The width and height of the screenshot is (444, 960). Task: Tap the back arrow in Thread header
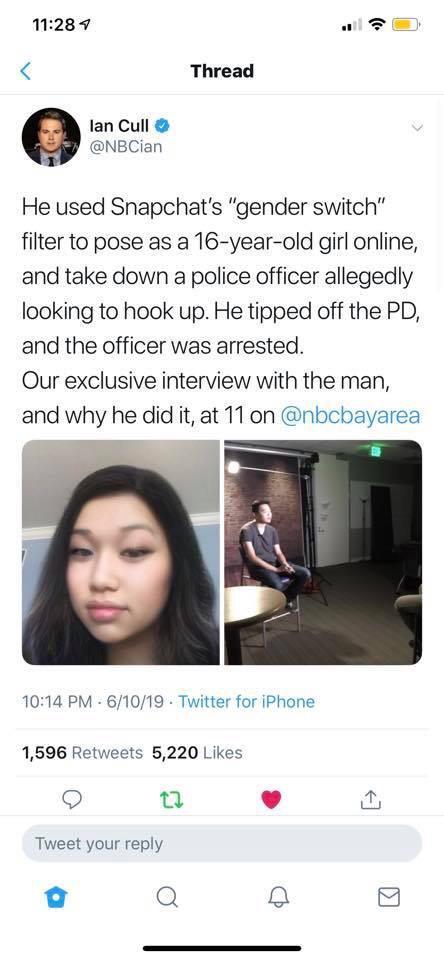point(25,71)
